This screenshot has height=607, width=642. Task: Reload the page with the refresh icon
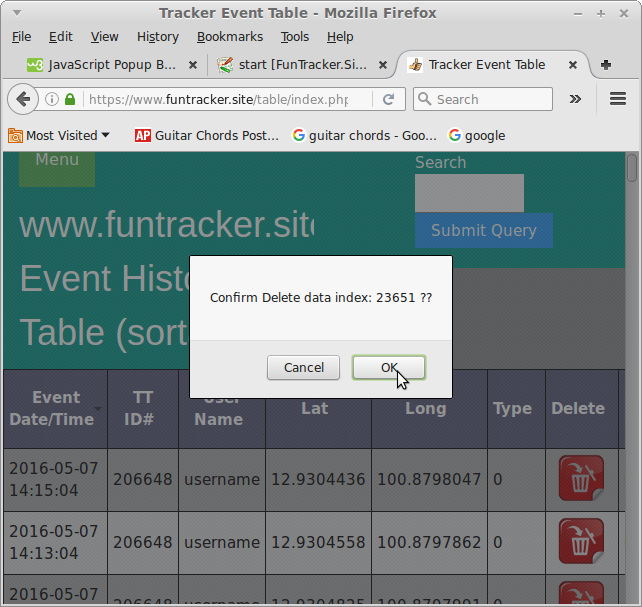coord(388,99)
